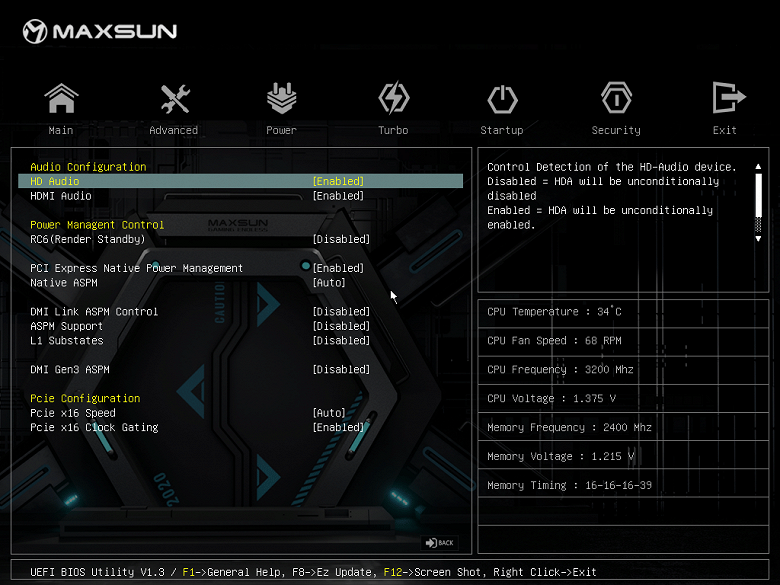Switch to the Turbo tab label
The image size is (780, 585).
(393, 130)
